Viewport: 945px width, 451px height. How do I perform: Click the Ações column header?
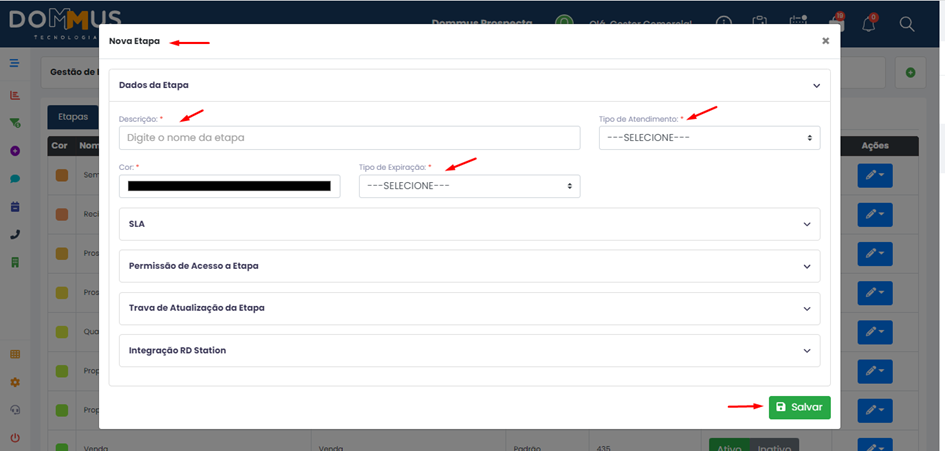[874, 146]
